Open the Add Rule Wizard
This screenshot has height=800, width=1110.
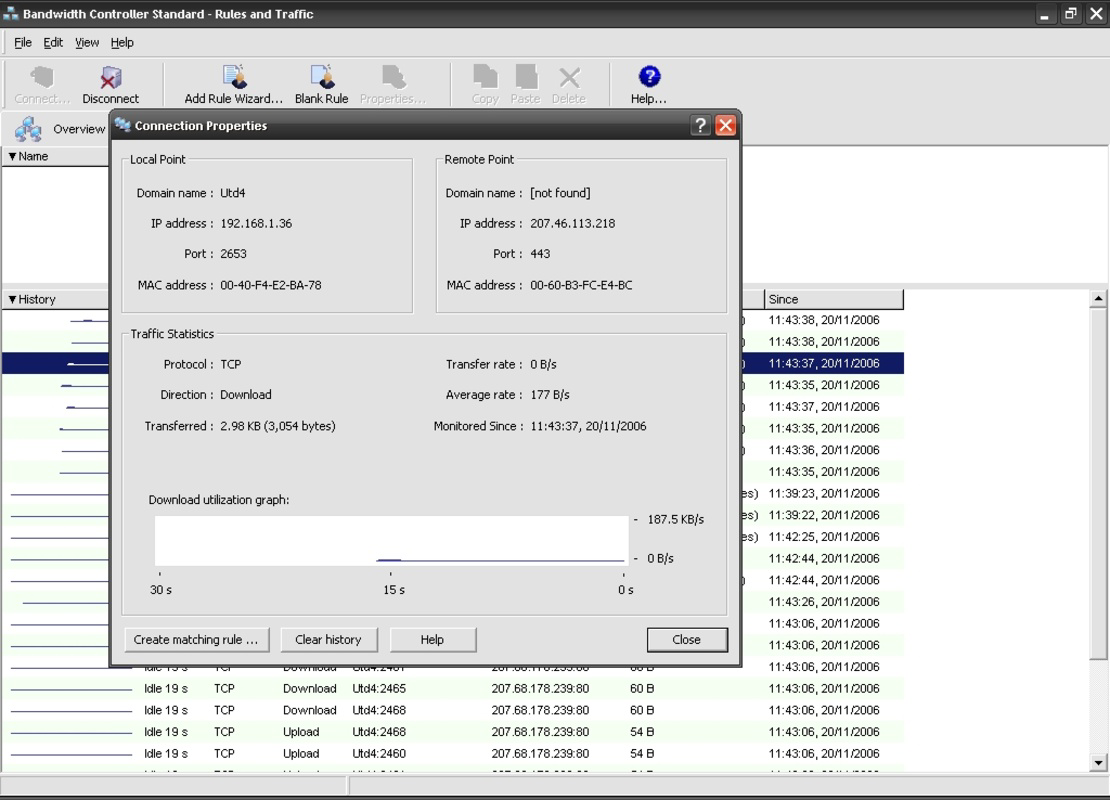point(231,82)
